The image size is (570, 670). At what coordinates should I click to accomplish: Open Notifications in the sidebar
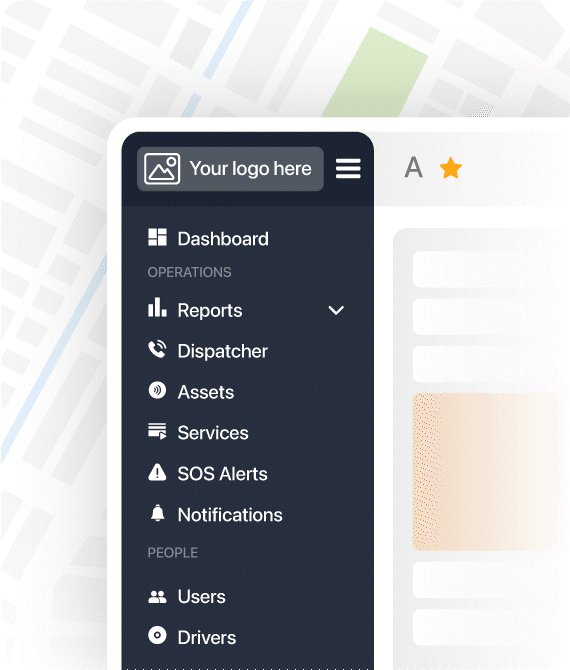(230, 515)
